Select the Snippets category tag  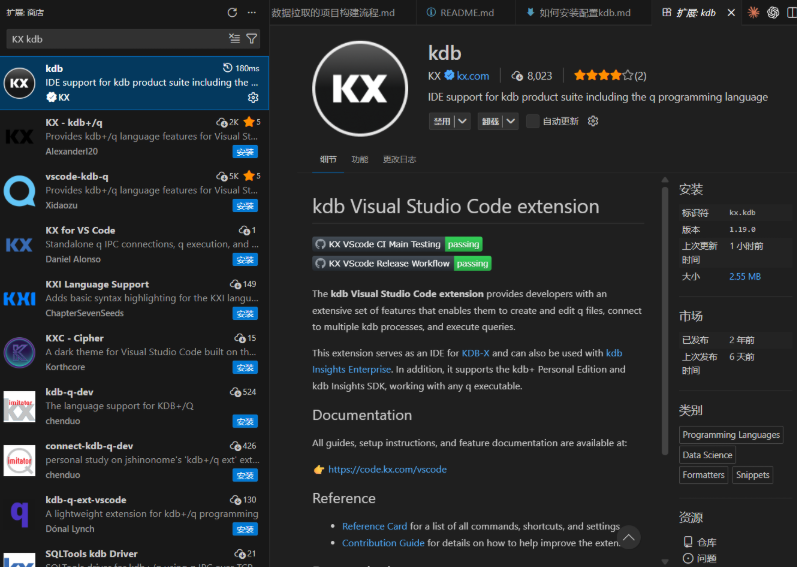click(x=752, y=475)
